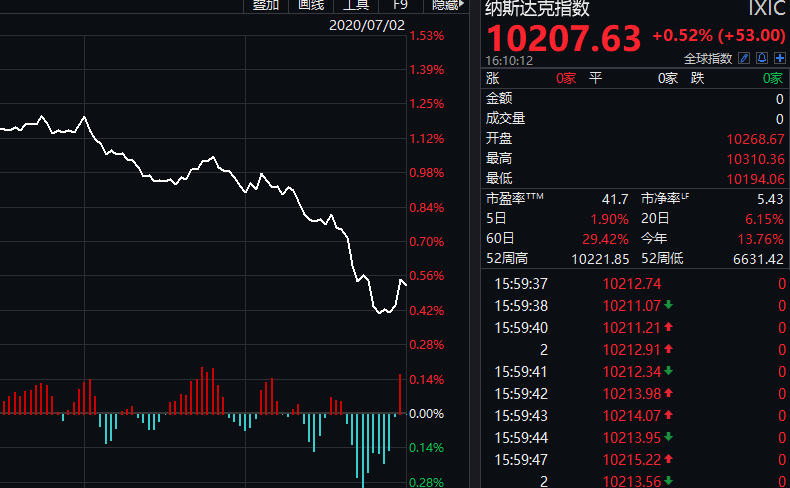The height and width of the screenshot is (488, 790).
Task: Click the 最低 value 10194.06
Action: [x=755, y=179]
